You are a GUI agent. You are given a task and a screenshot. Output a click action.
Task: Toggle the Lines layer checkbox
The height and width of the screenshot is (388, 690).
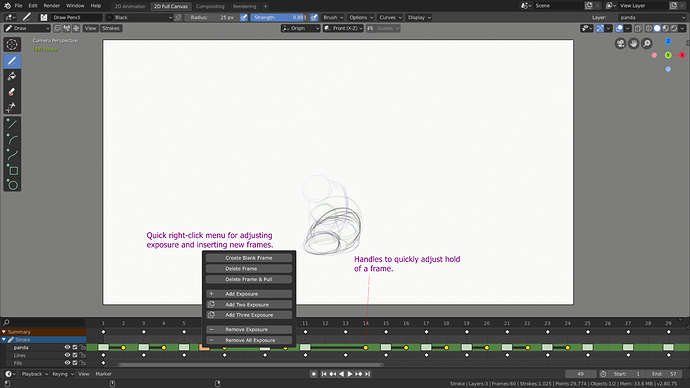click(75, 355)
